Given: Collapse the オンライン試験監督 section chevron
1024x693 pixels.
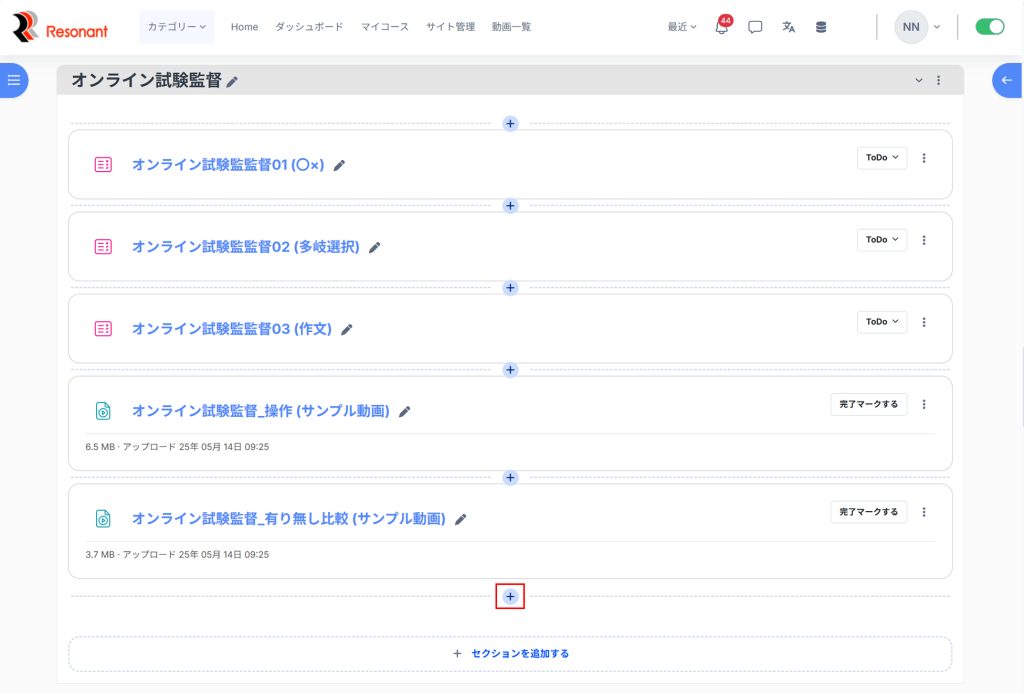Looking at the screenshot, I should [x=919, y=80].
